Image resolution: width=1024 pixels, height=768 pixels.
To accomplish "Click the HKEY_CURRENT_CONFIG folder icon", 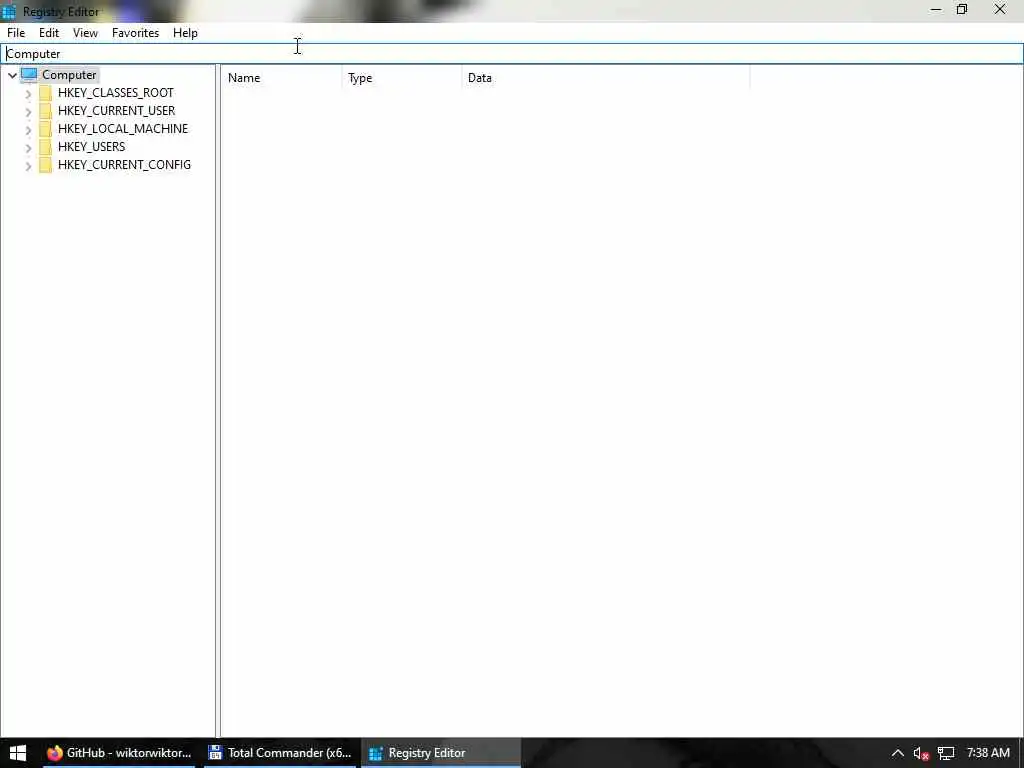I will [x=45, y=165].
